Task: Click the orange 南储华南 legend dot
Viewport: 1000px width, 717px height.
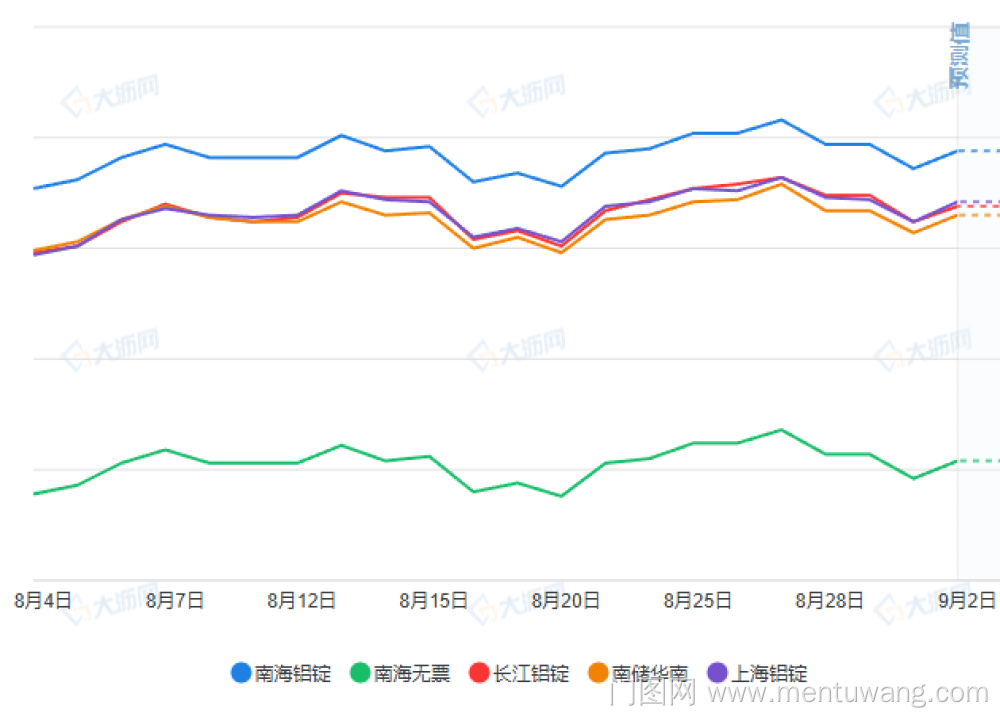Action: (x=598, y=673)
